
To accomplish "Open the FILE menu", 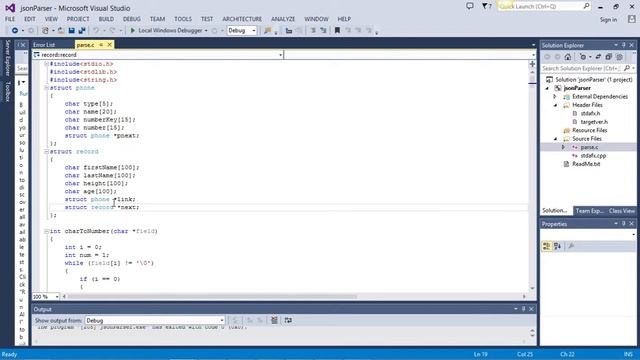I will [10, 19].
